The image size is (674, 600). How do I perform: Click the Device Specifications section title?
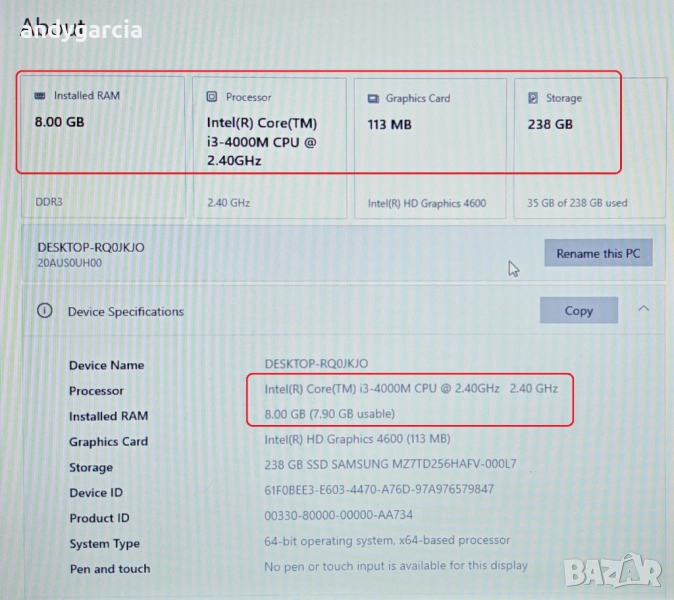[x=126, y=312]
